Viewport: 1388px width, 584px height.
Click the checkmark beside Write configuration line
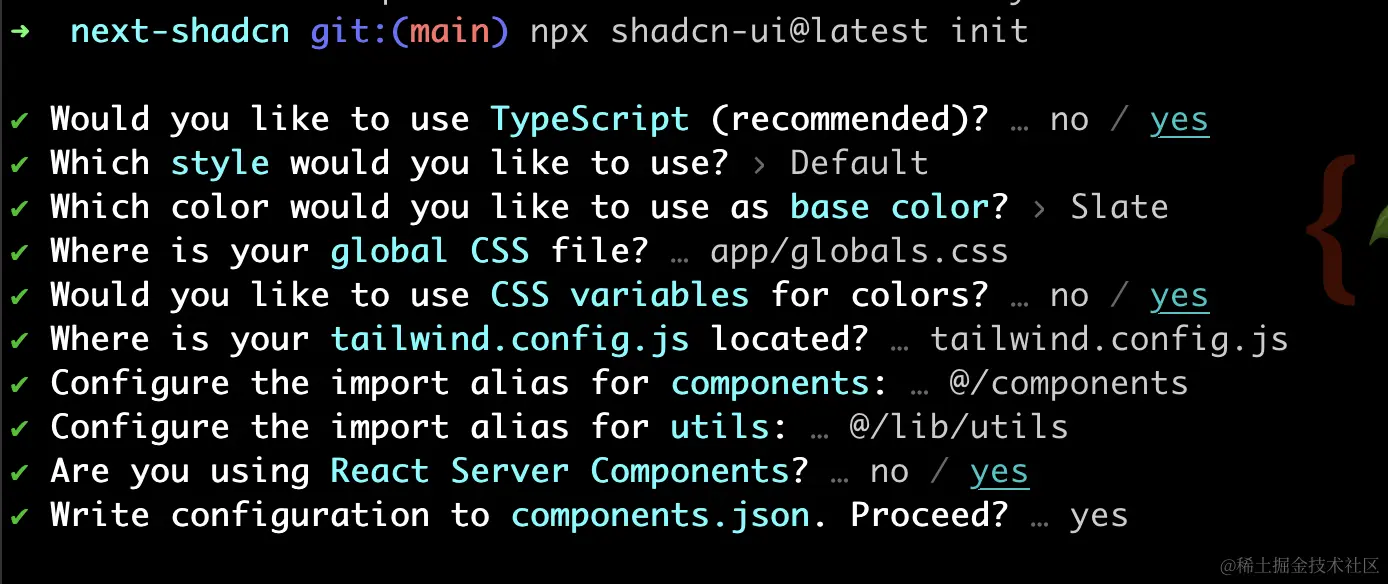coord(19,516)
